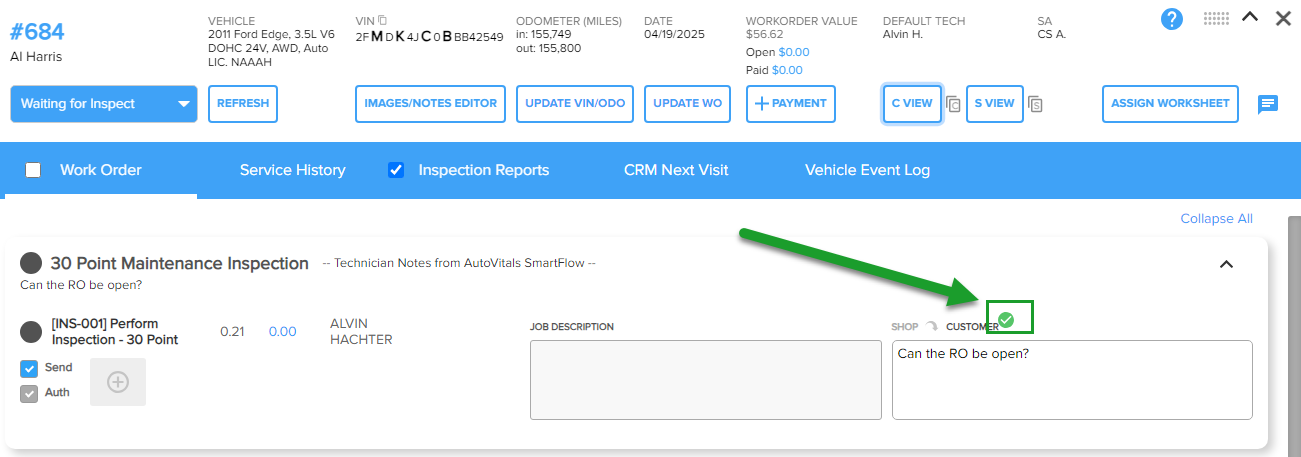The width and height of the screenshot is (1301, 457).
Task: Uncheck the Inspection Reports checkbox
Action: coord(396,170)
